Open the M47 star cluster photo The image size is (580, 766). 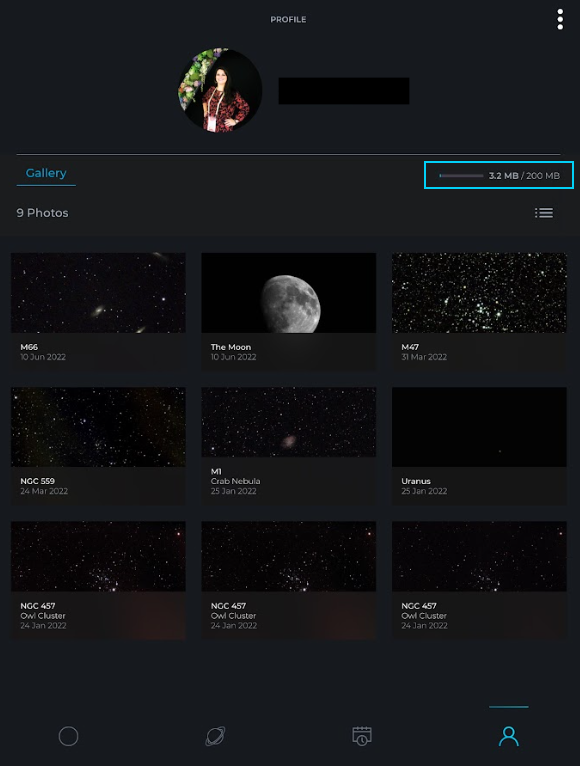pos(479,311)
